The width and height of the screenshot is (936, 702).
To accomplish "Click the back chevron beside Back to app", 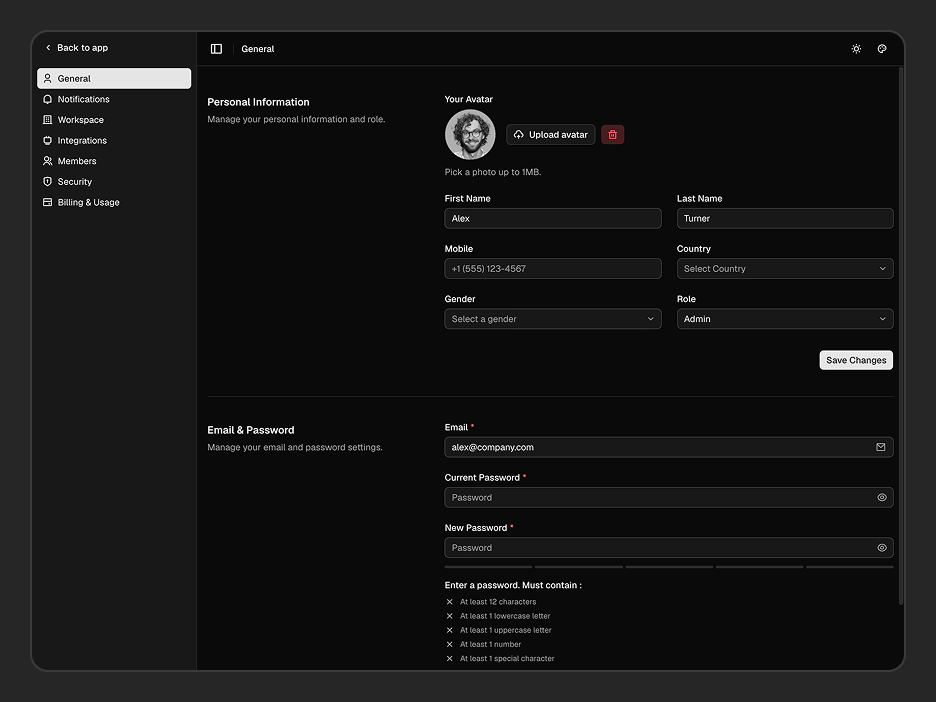I will coord(48,48).
